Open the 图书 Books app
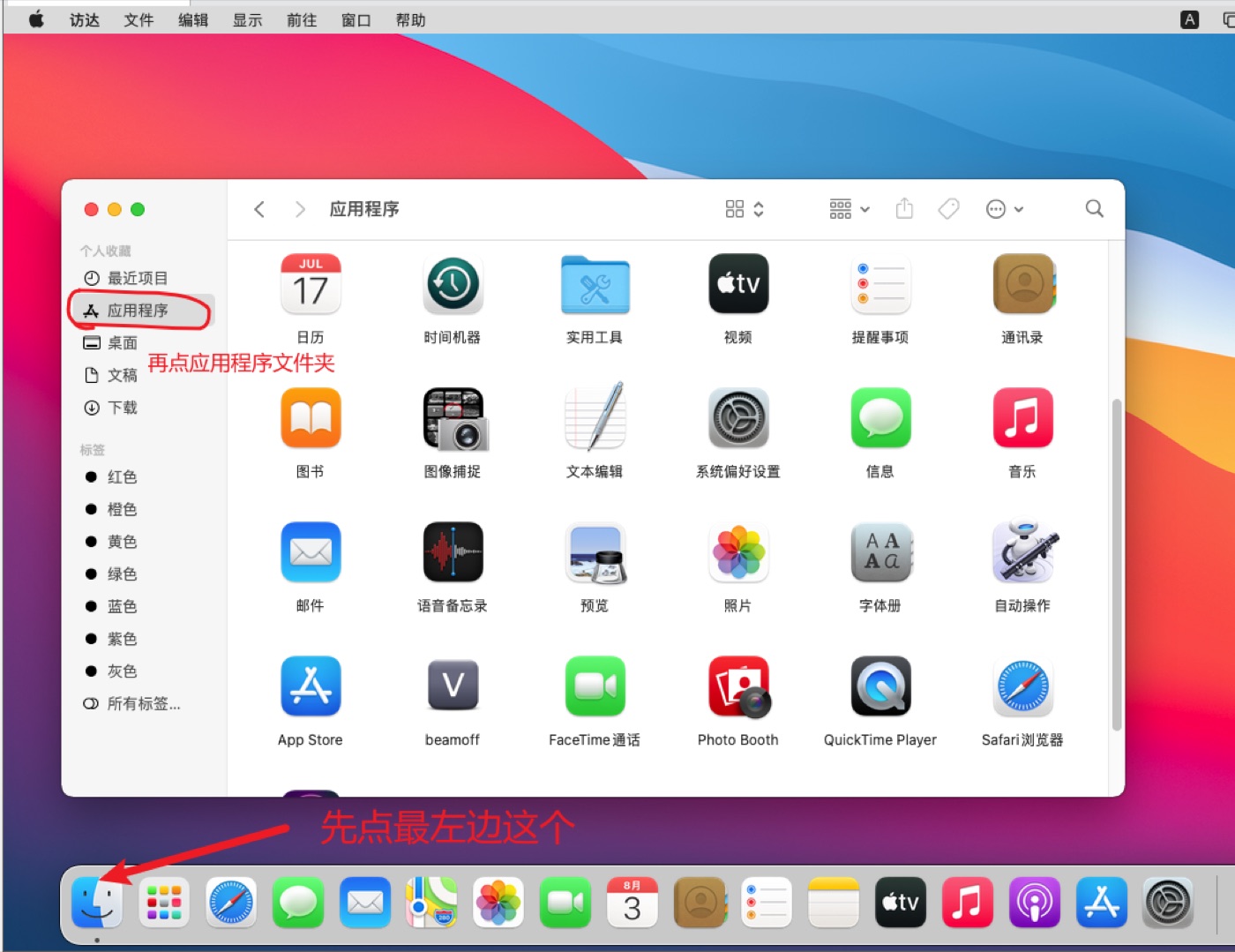Screen dimensions: 1235x952 pos(311,418)
